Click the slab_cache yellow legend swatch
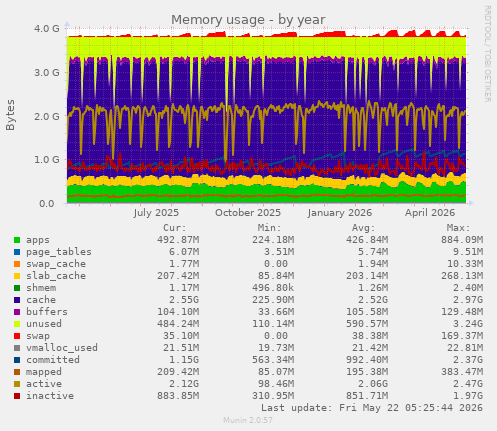497x431 pixels. pos(17,276)
